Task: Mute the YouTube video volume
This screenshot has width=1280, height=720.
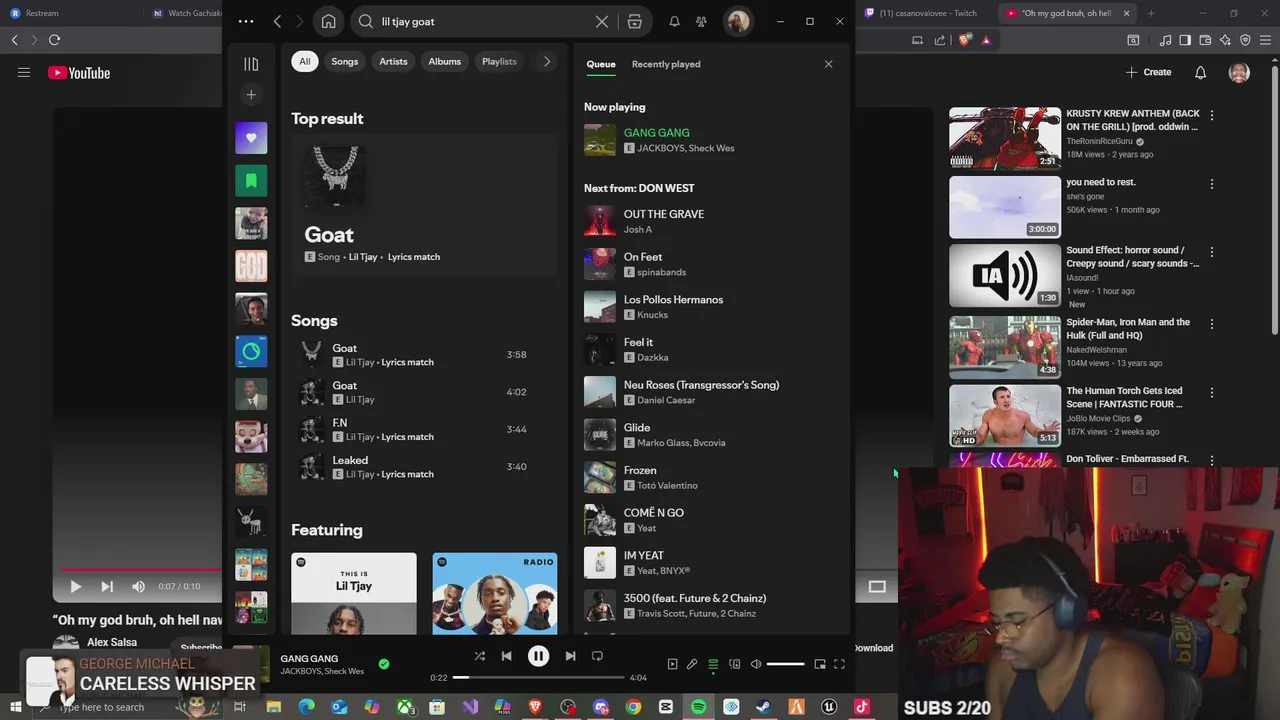Action: tap(138, 587)
